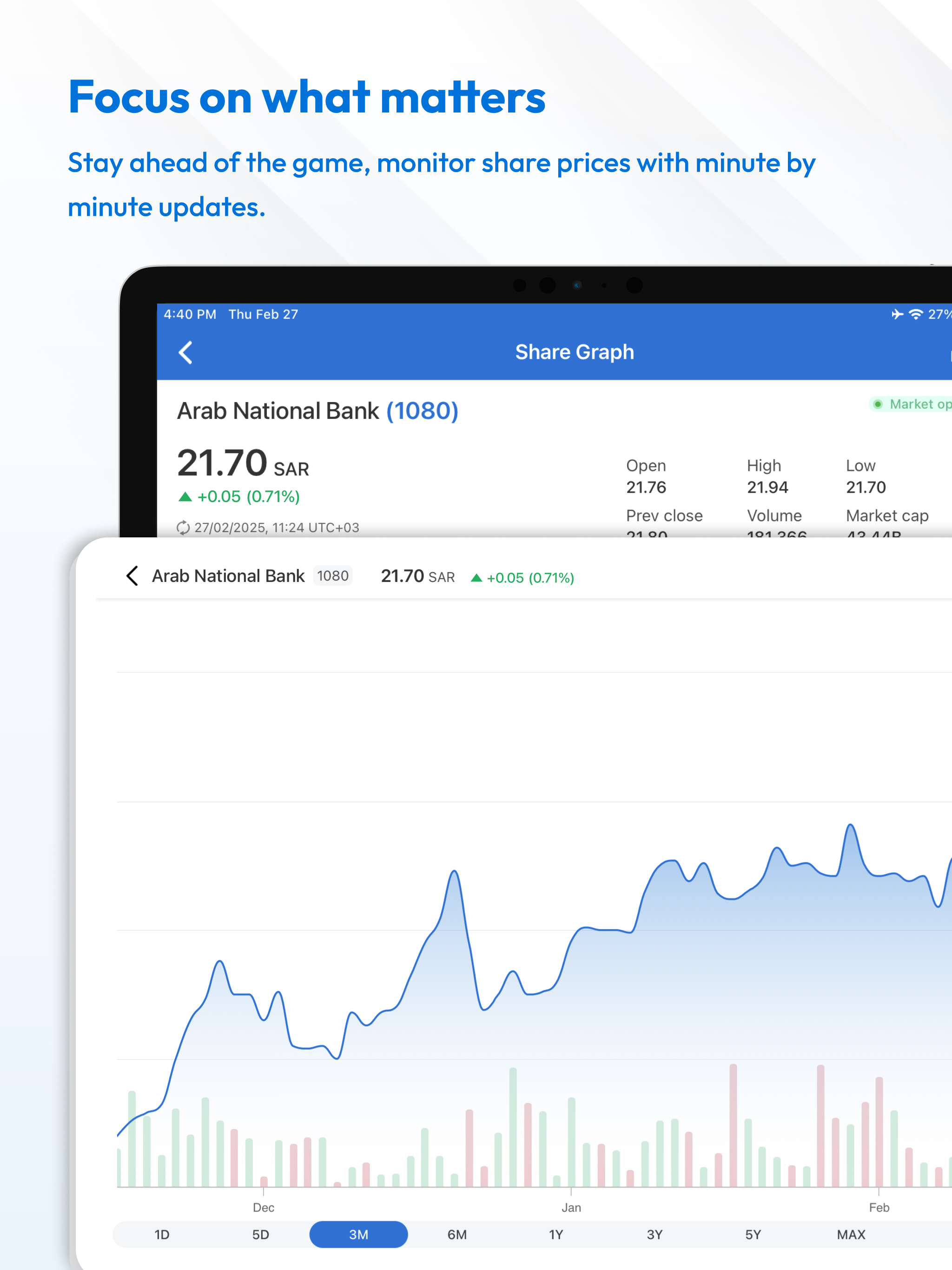Tap the Share Graph title

(x=575, y=352)
